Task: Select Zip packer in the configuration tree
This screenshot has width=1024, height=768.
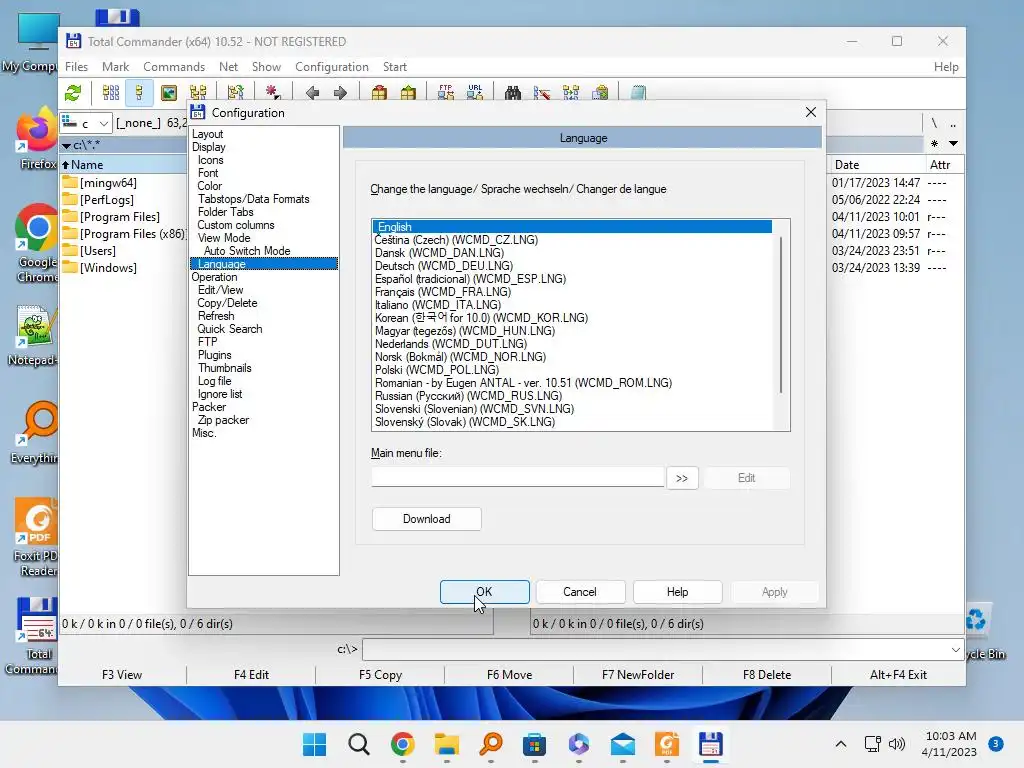Action: pos(223,420)
